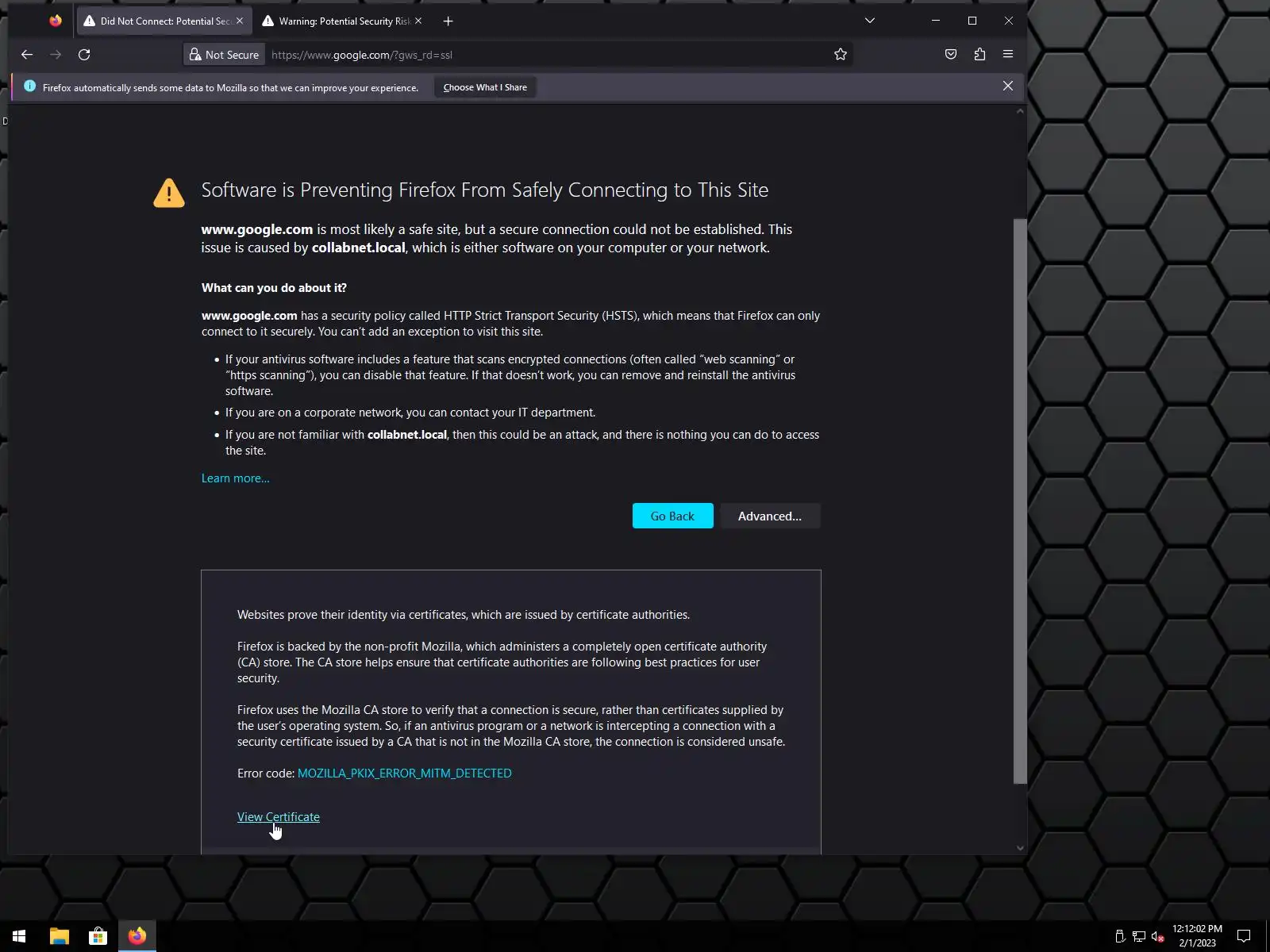Image resolution: width=1270 pixels, height=952 pixels.
Task: Open the View Certificate link
Action: [279, 817]
